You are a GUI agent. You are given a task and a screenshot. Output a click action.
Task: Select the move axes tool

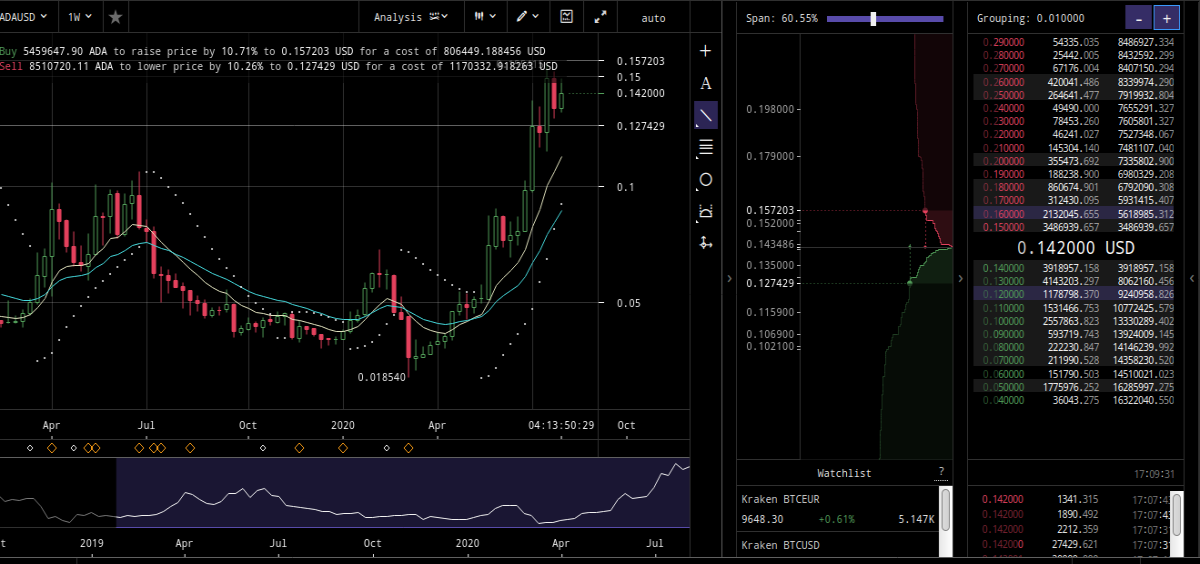click(x=706, y=242)
